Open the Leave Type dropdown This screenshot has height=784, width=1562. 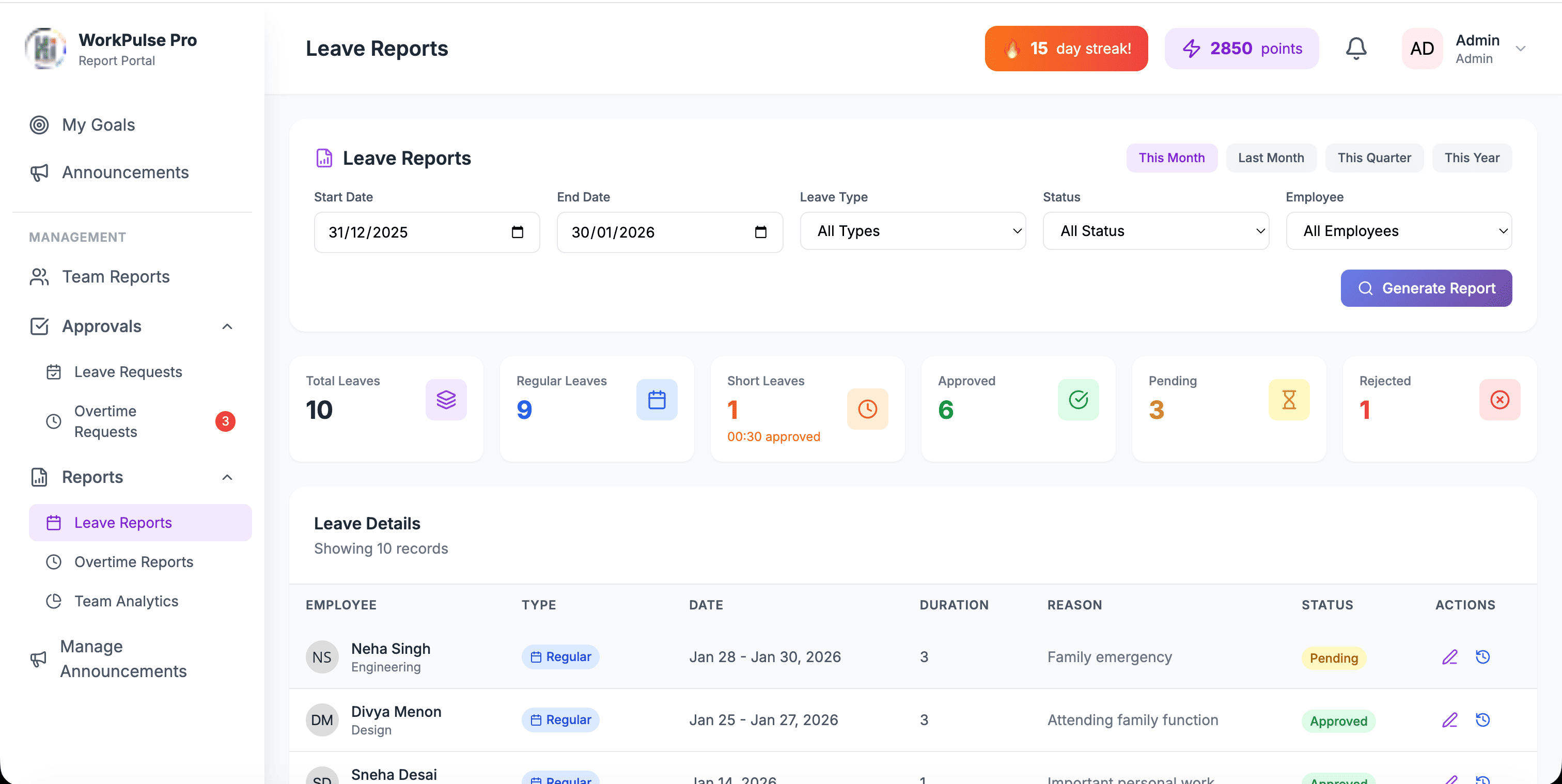point(913,231)
